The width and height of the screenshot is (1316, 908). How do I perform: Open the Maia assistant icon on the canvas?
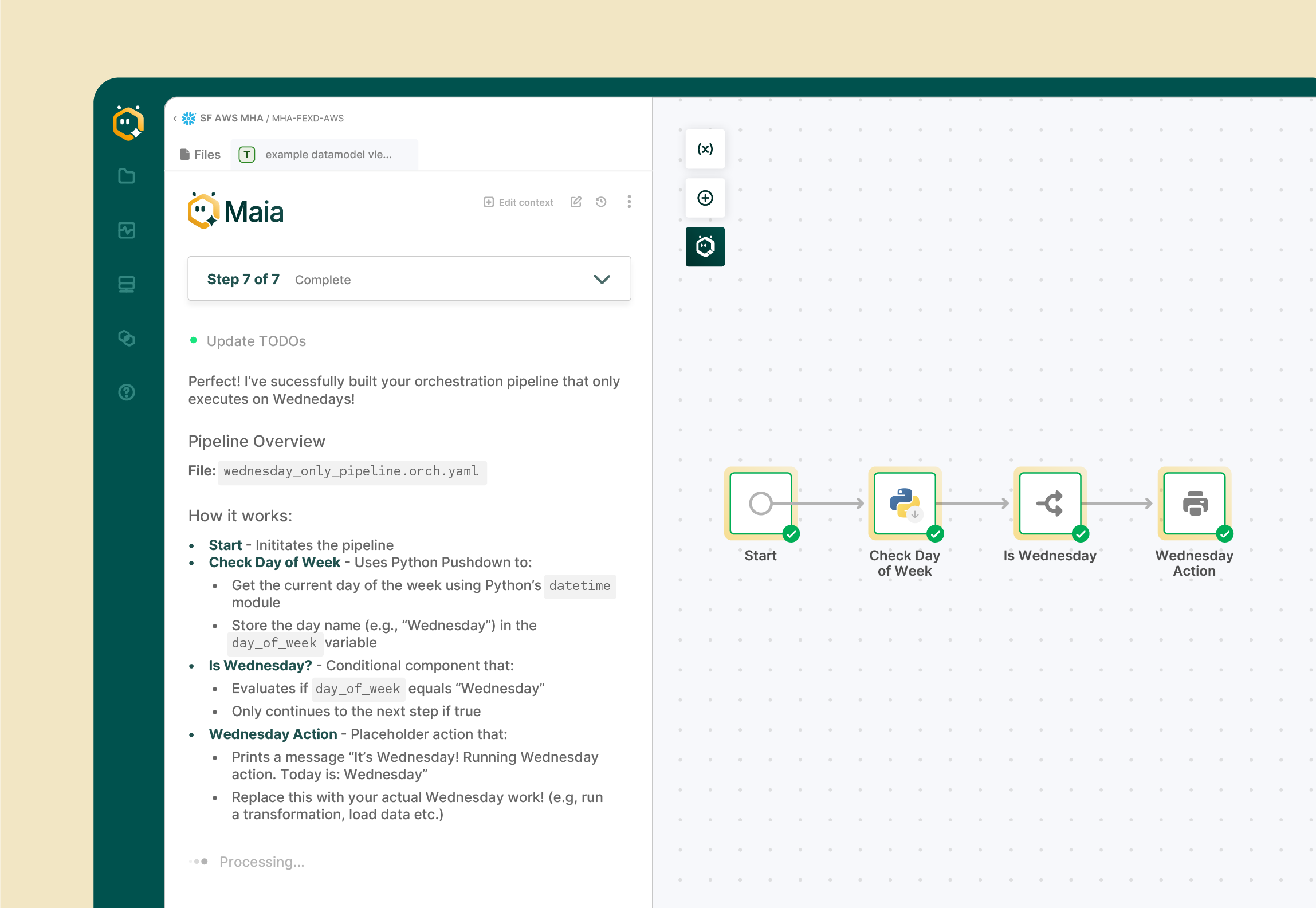tap(705, 246)
